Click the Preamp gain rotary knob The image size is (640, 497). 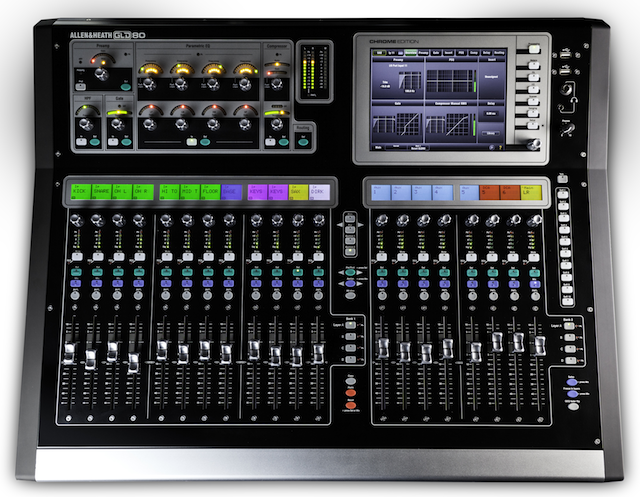103,72
